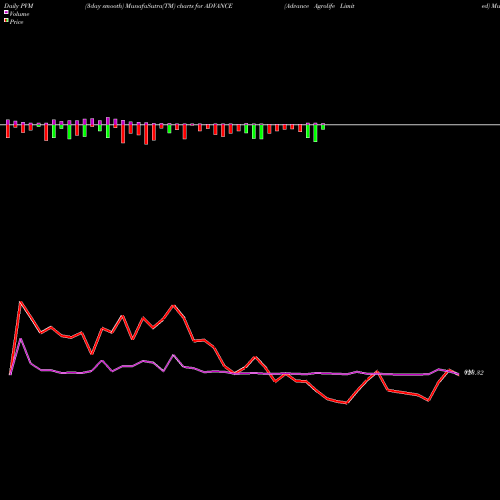
Task: Click the '(Advance Agrolife Limit' company name text
Action: point(319,6)
